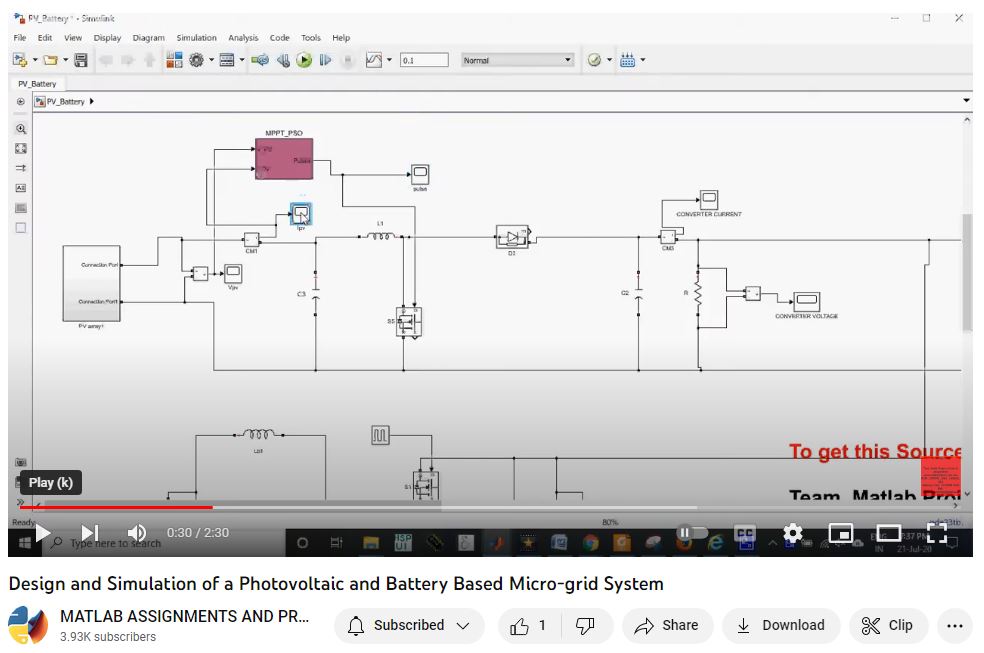The width and height of the screenshot is (984, 653).
Task: Click the zoom magnifier in left palette
Action: pyautogui.click(x=21, y=129)
